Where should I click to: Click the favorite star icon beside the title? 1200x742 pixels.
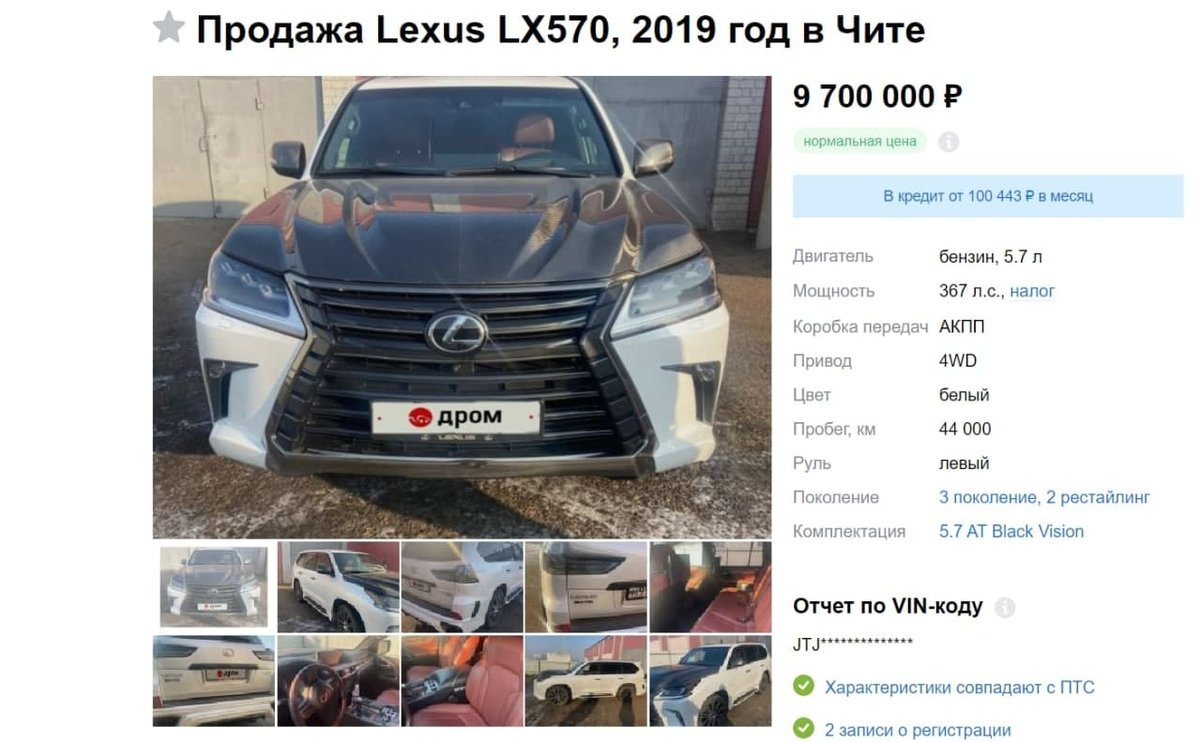(169, 29)
